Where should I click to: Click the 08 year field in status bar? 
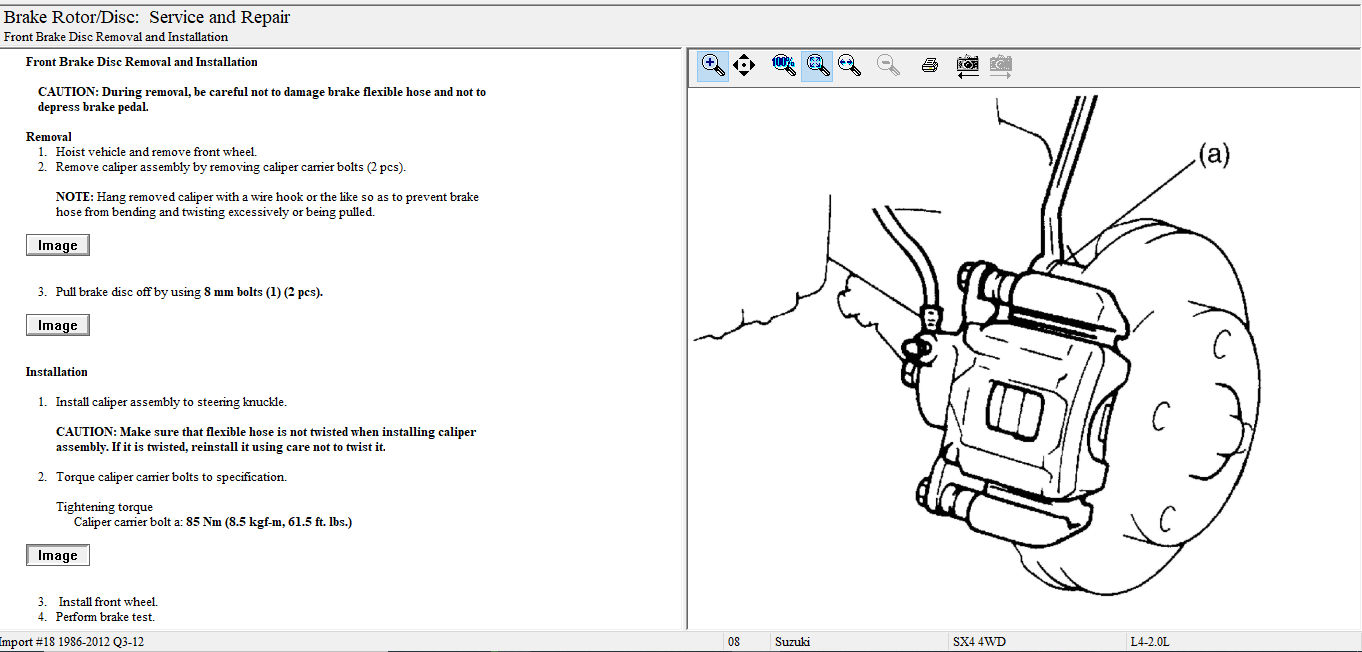pyautogui.click(x=734, y=642)
